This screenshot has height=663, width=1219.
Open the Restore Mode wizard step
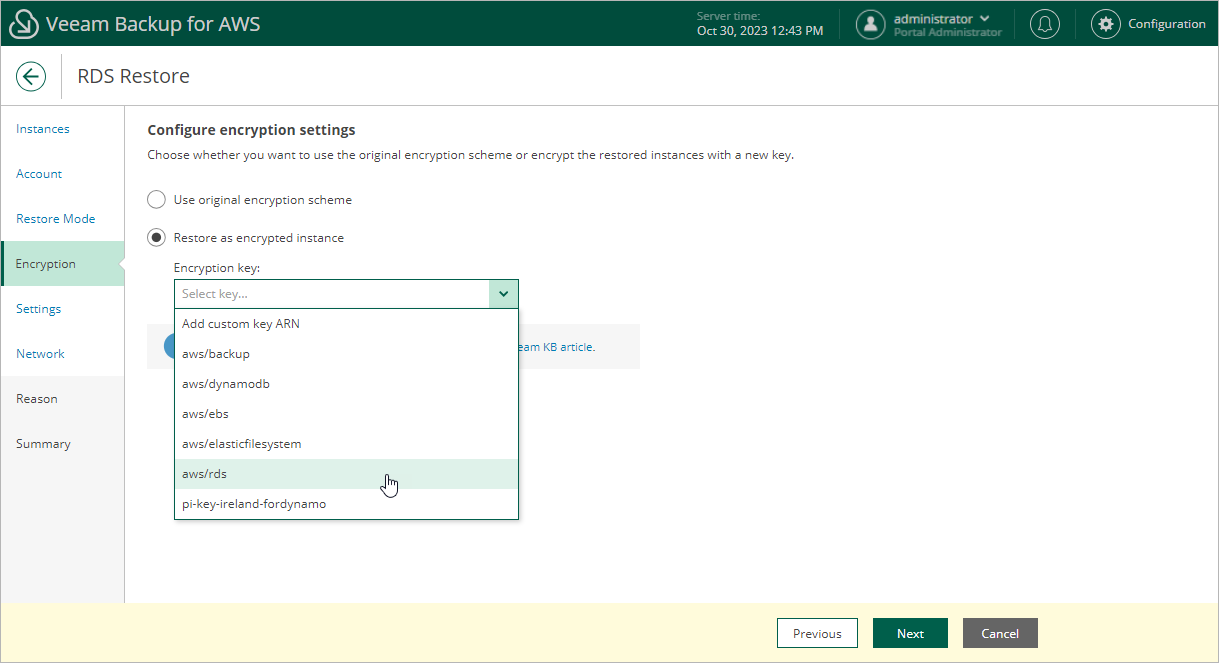coord(62,219)
